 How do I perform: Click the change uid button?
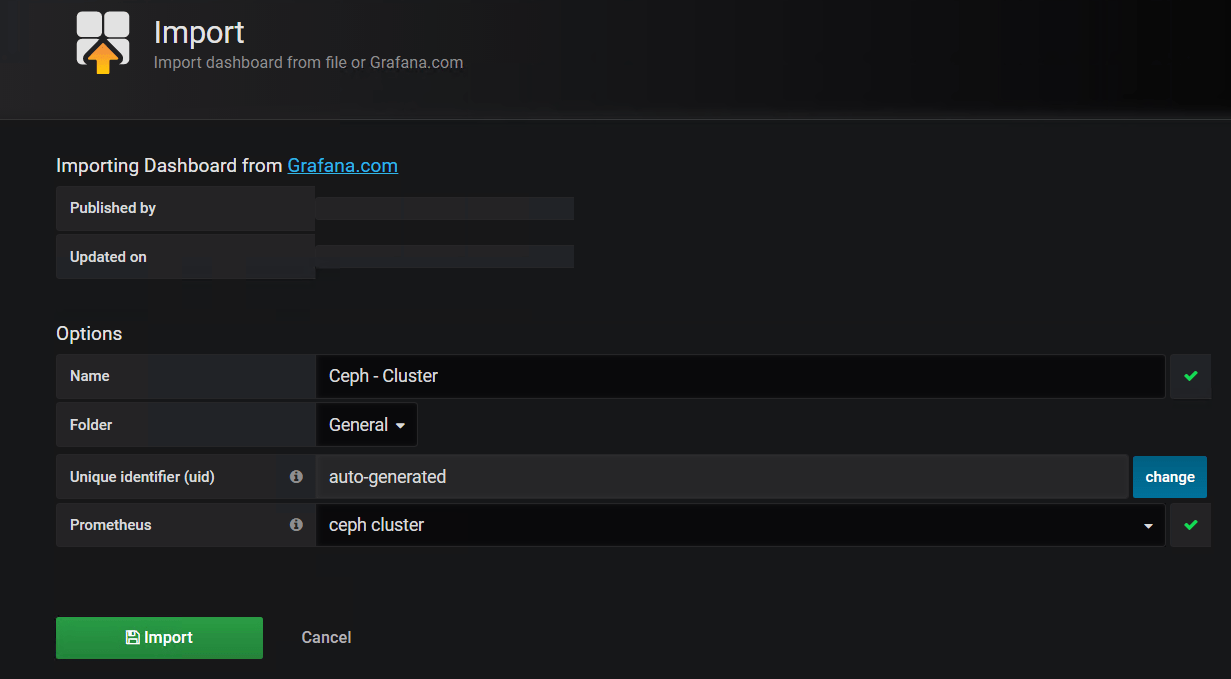tap(1170, 477)
